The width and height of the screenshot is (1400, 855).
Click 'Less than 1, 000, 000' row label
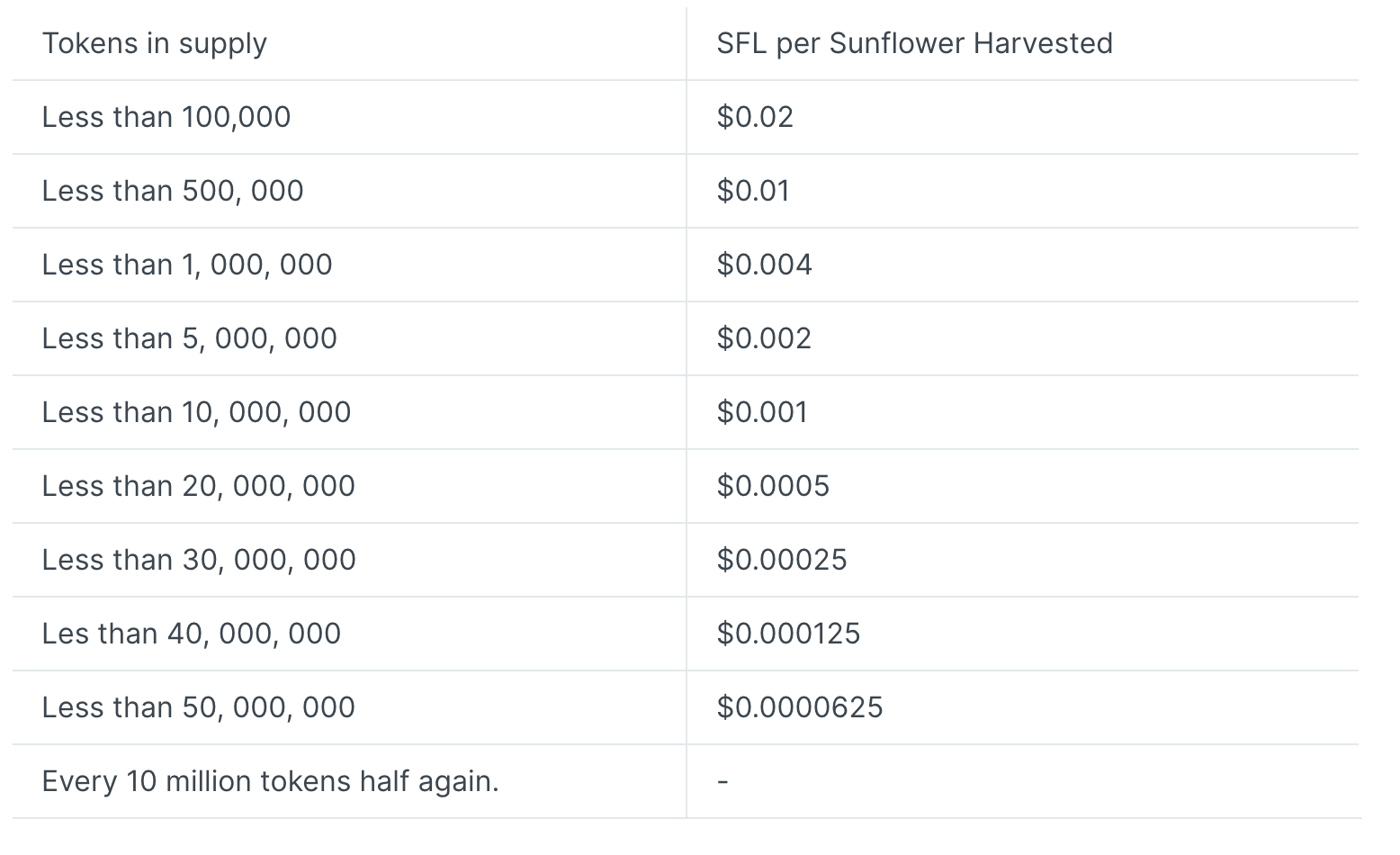pyautogui.click(x=187, y=265)
